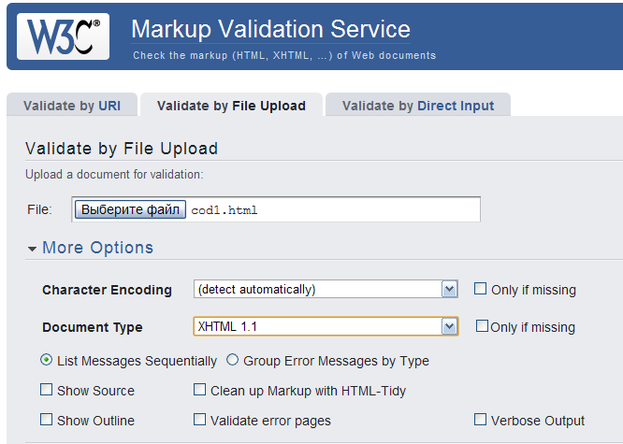Tick the Validate error pages checkbox

click(200, 420)
